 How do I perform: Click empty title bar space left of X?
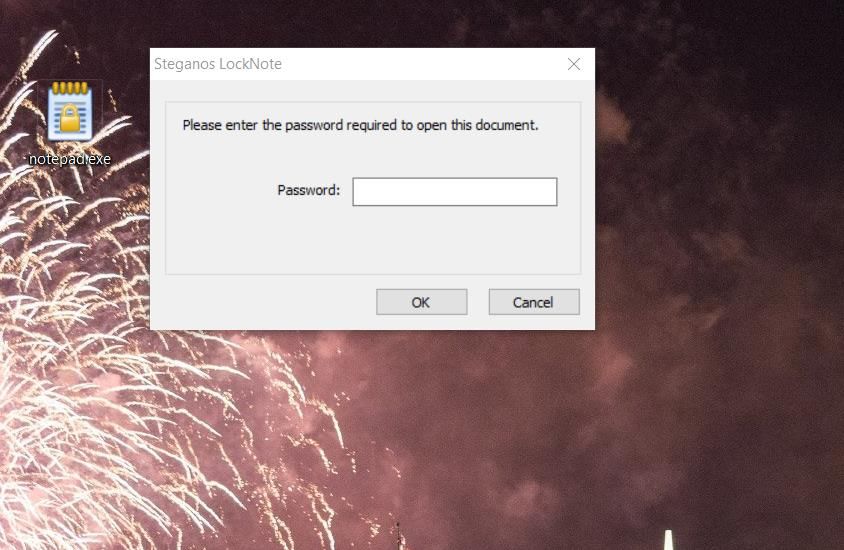[420, 64]
